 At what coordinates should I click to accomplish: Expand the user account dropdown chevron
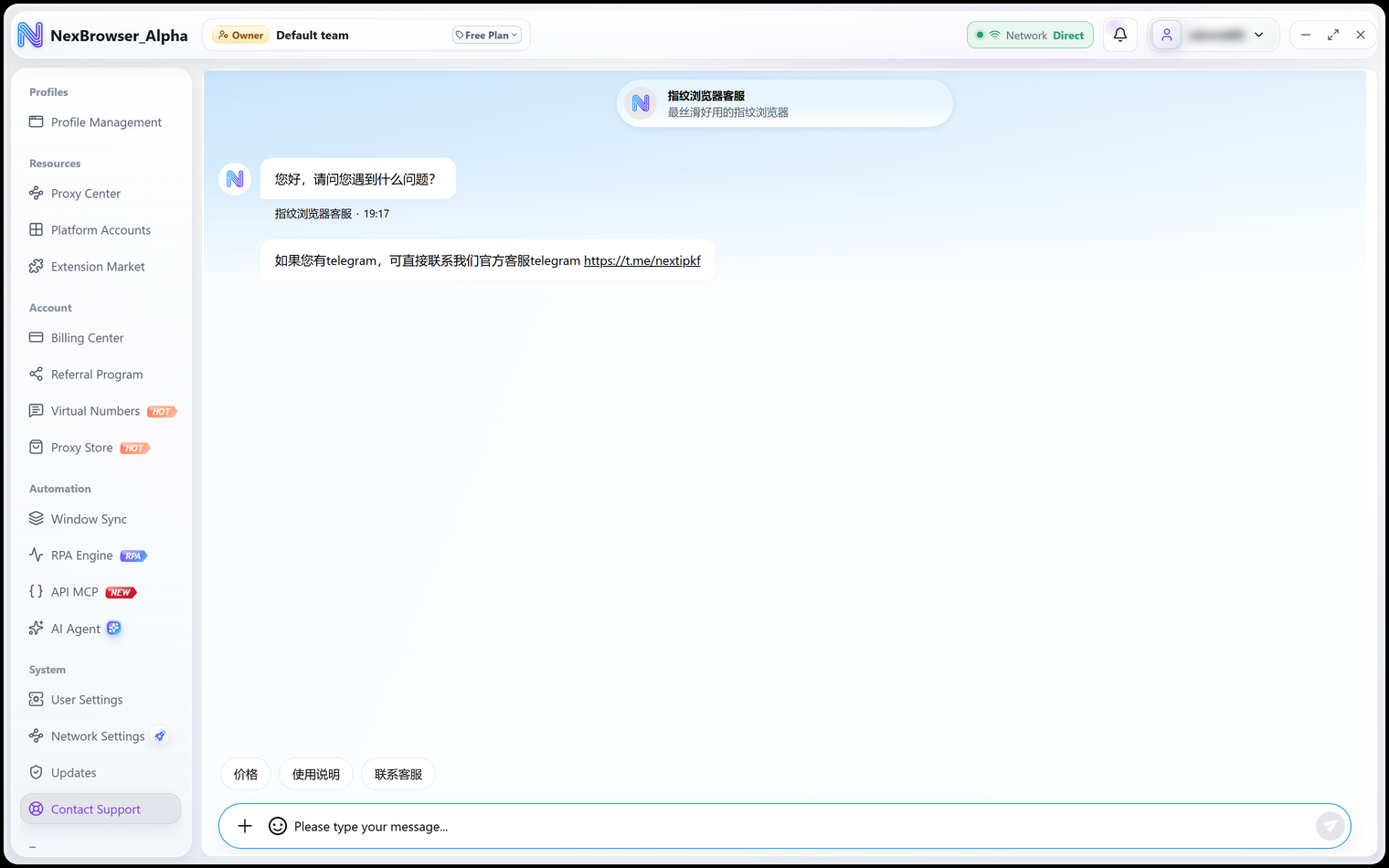click(x=1258, y=35)
